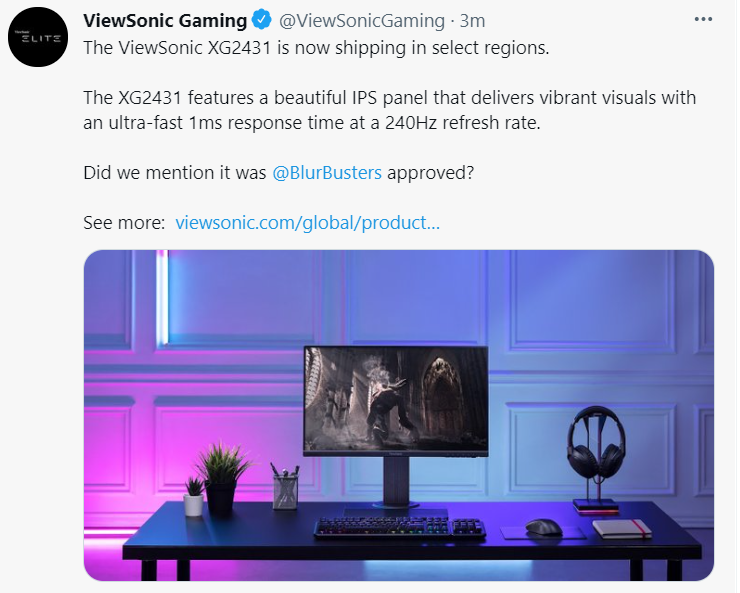Click the word approved after the mention

click(430, 173)
